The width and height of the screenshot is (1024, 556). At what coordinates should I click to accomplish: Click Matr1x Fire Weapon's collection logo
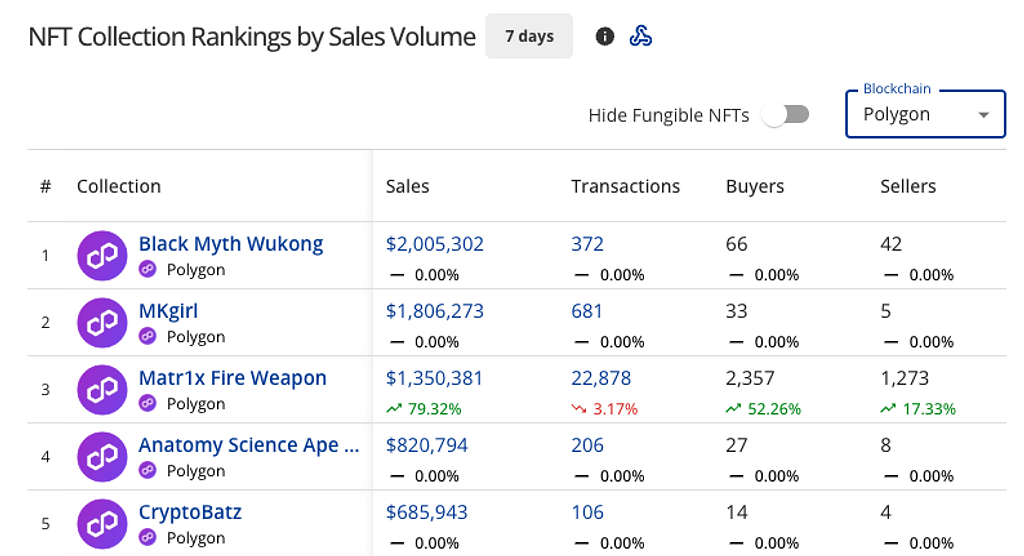coord(102,390)
